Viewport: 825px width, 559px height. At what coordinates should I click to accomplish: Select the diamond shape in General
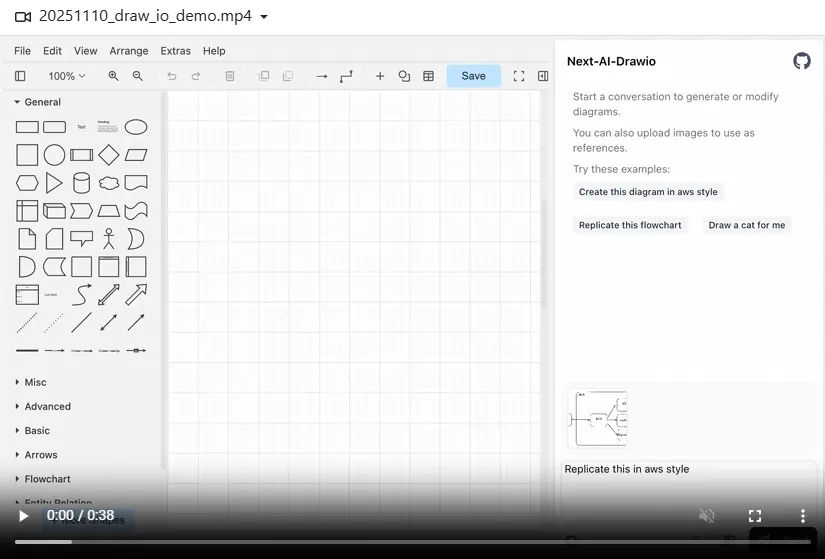point(109,155)
